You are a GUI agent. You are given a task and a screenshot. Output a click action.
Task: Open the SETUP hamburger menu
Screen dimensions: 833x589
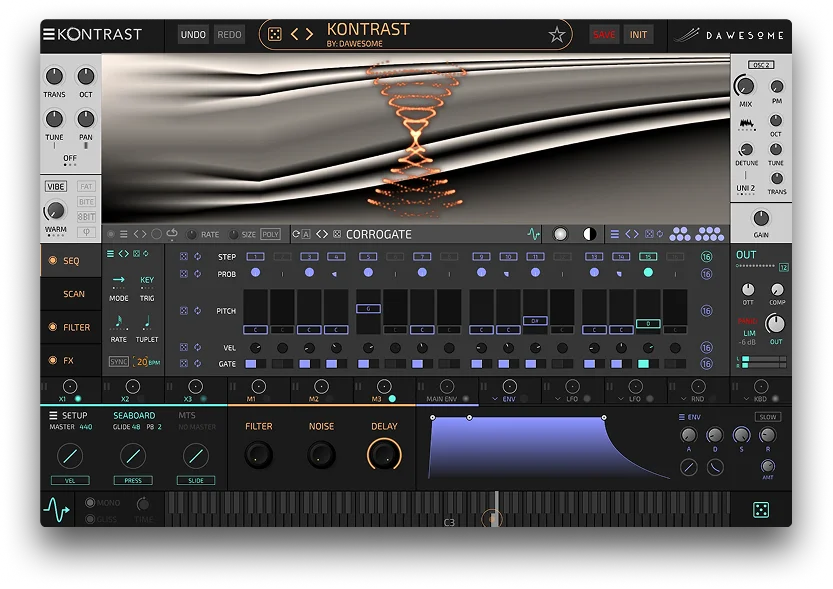click(x=53, y=415)
